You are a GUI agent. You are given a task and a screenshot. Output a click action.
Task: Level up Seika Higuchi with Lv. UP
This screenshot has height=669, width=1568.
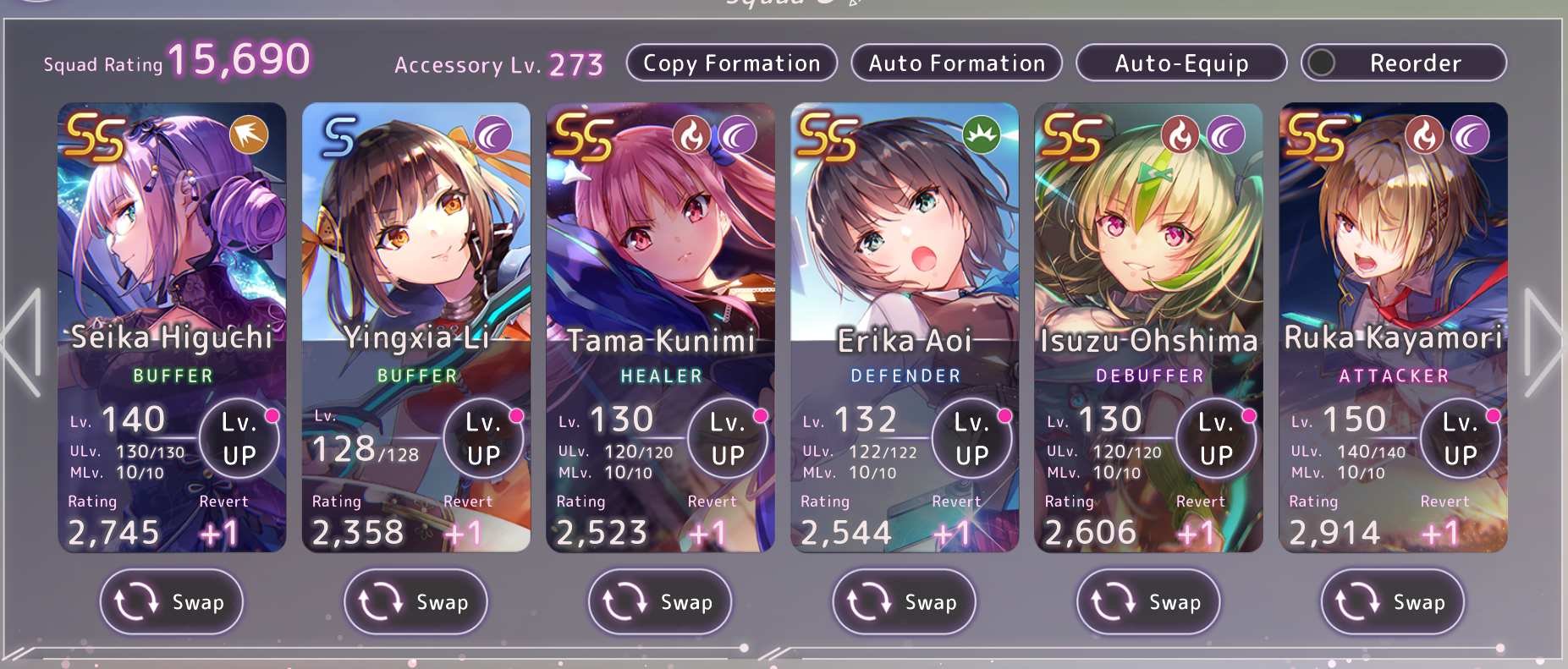[x=239, y=439]
